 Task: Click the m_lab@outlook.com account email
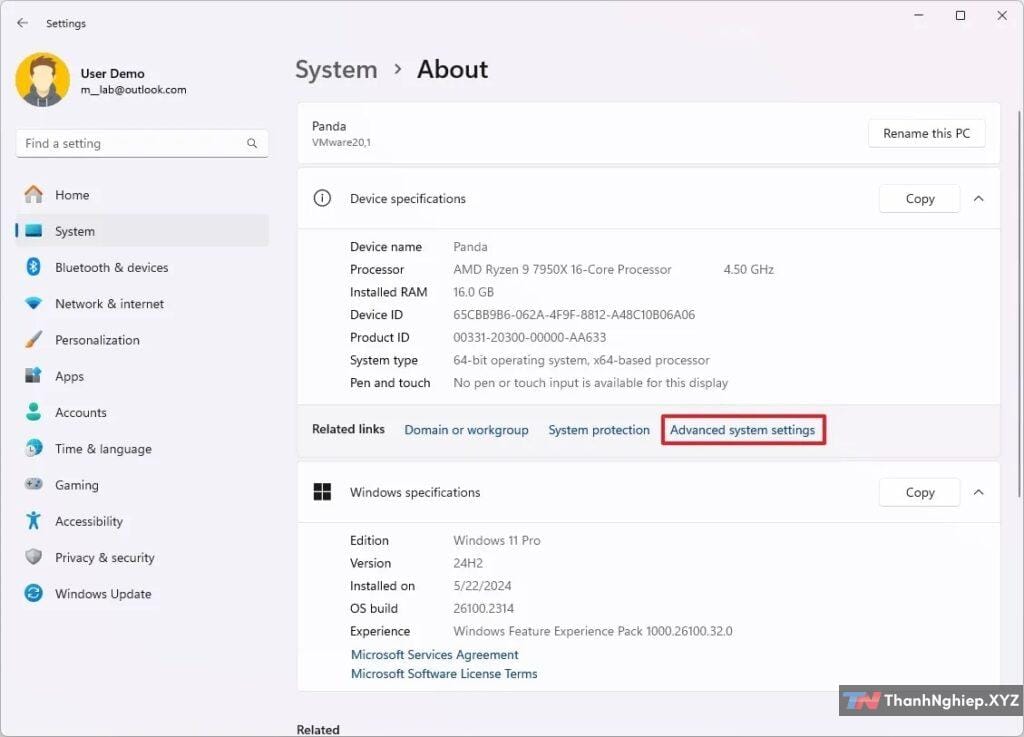click(x=133, y=89)
